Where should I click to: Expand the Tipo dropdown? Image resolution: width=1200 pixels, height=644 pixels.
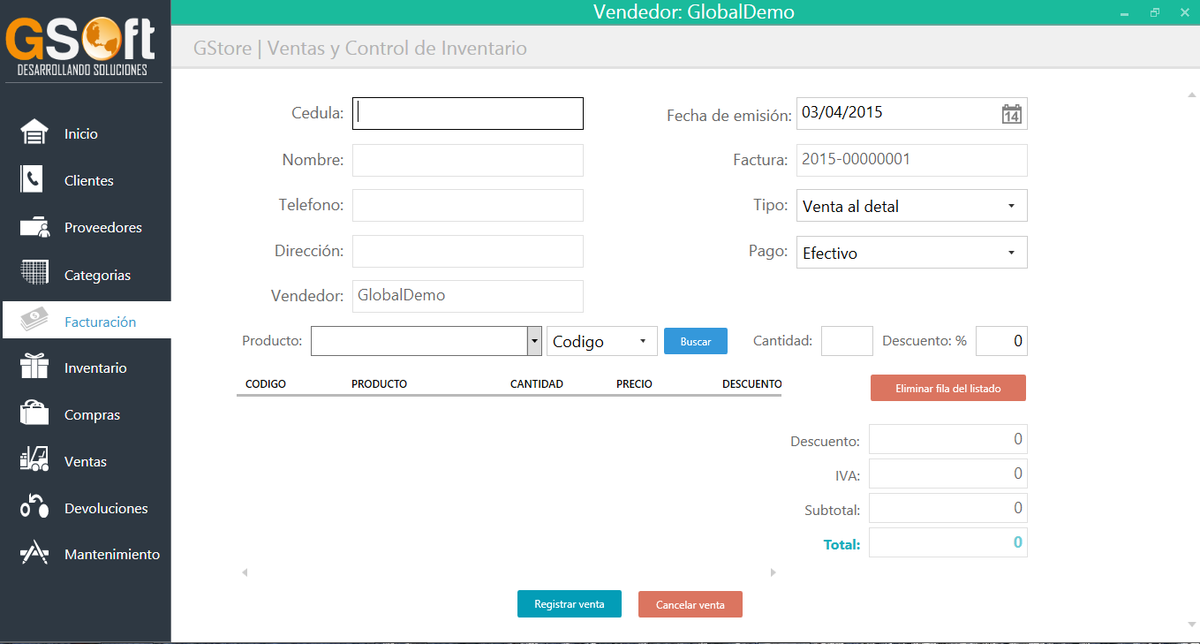(x=912, y=206)
